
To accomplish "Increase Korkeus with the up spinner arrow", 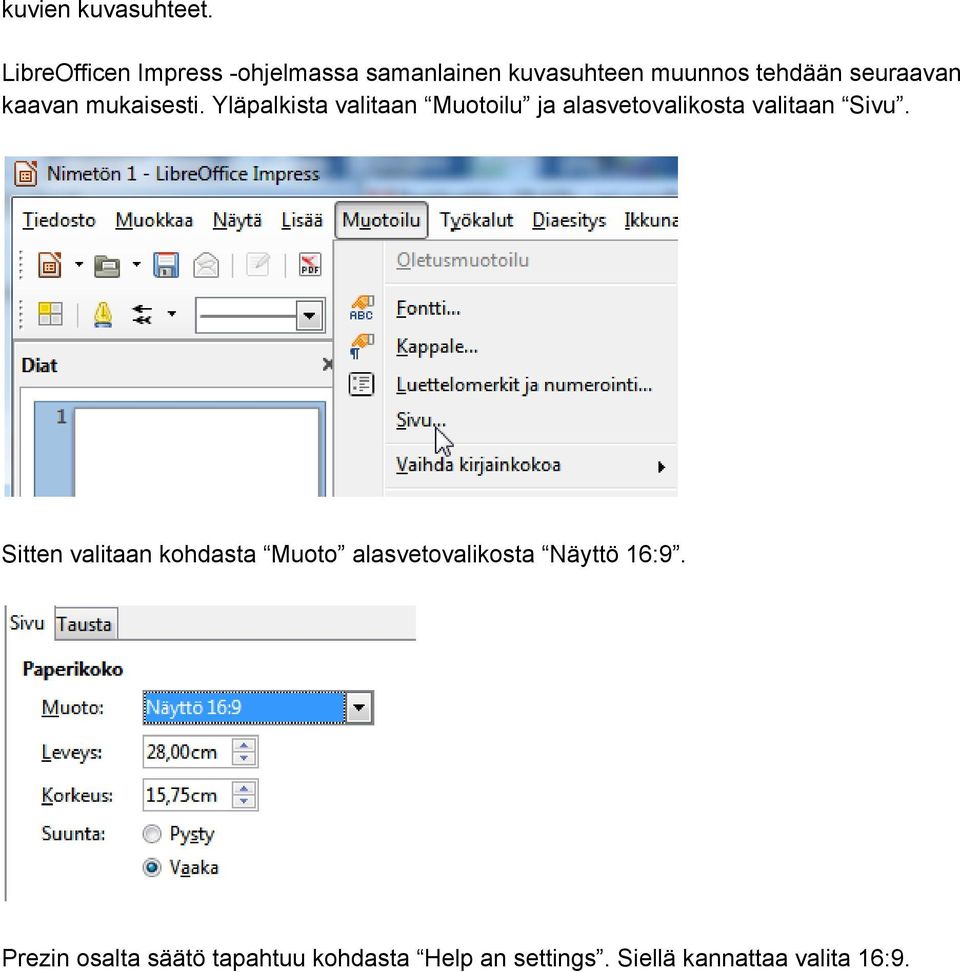I will [244, 789].
